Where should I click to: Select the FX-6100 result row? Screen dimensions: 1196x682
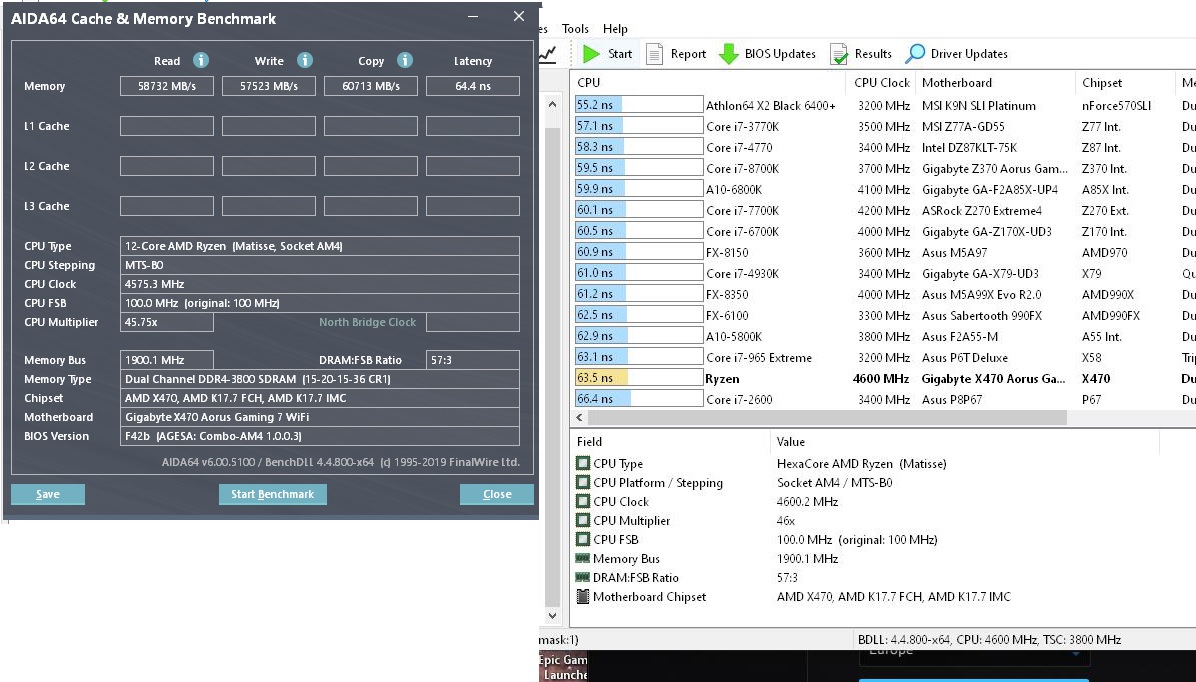883,315
